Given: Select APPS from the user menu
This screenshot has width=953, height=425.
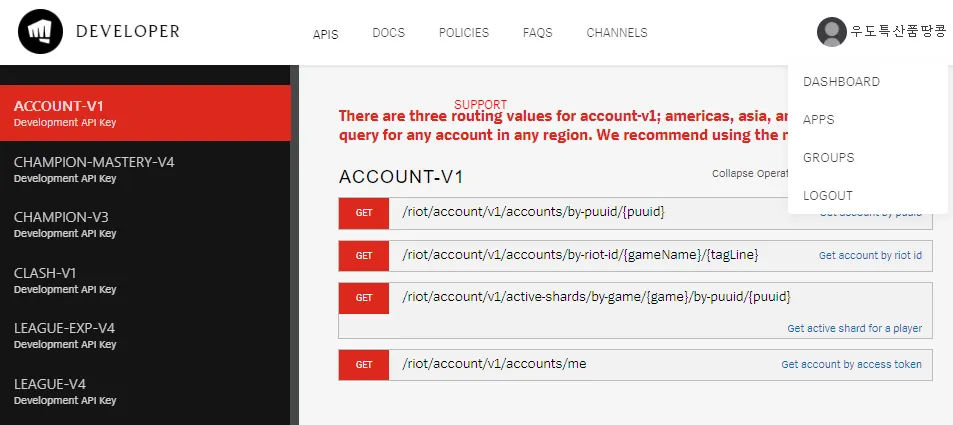Looking at the screenshot, I should point(819,120).
